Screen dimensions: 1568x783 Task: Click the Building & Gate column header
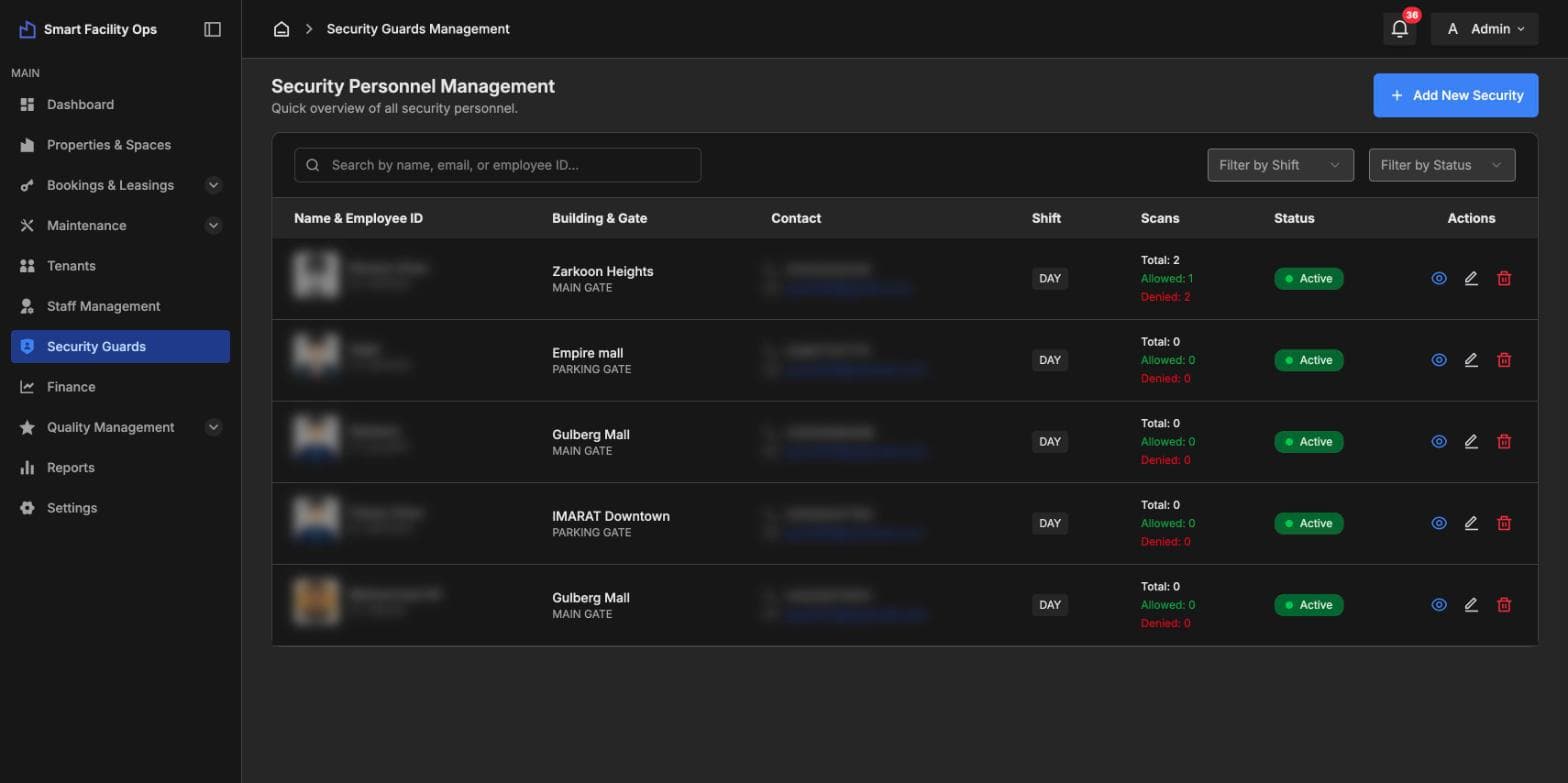pos(599,218)
